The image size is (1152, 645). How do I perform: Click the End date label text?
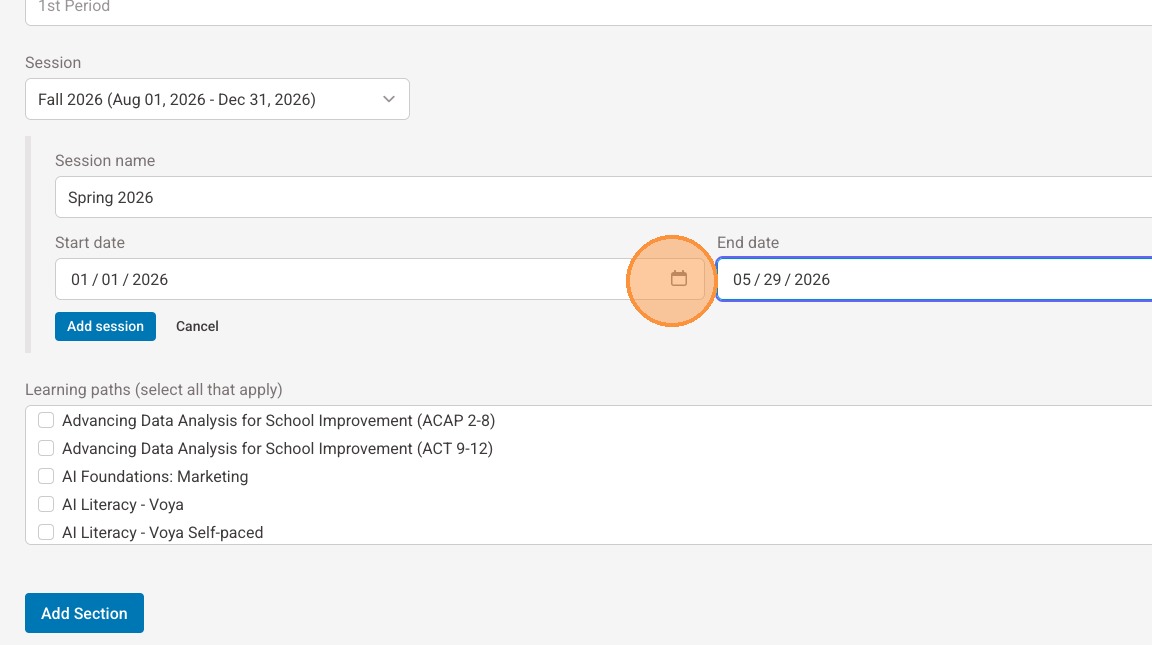(x=748, y=242)
